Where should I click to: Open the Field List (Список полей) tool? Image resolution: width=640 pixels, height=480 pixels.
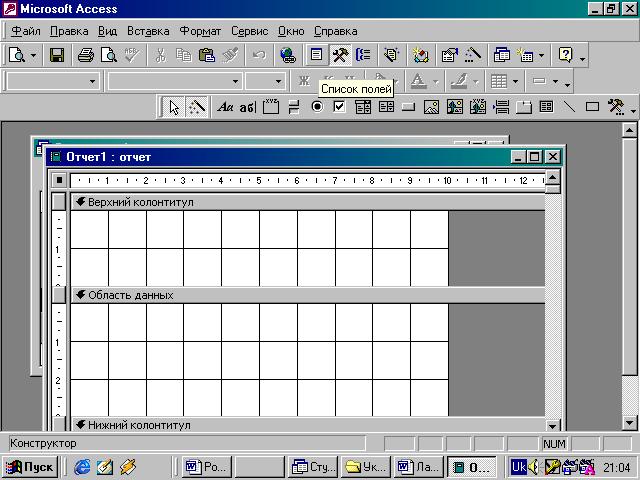click(316, 56)
